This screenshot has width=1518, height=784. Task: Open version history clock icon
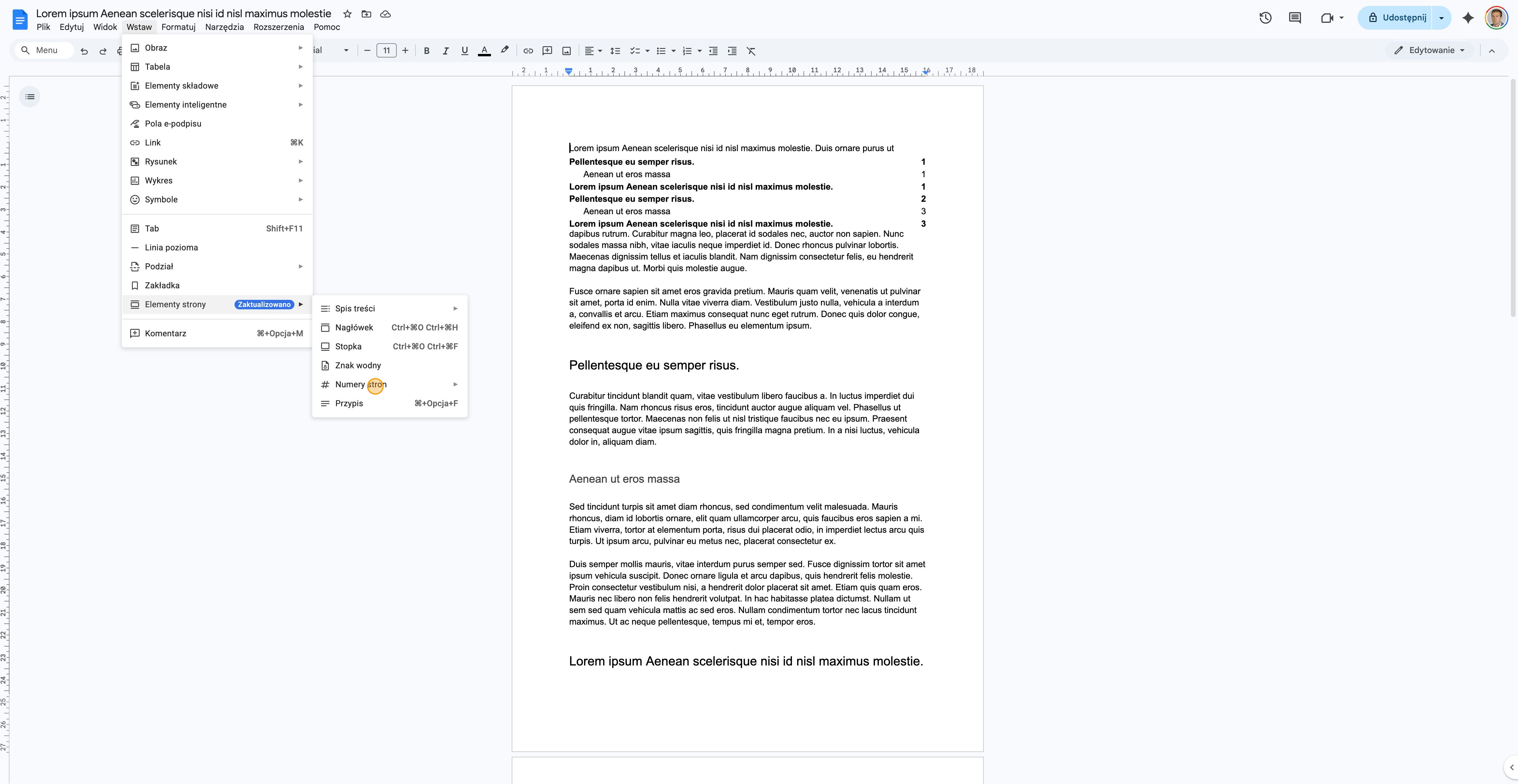click(1265, 18)
